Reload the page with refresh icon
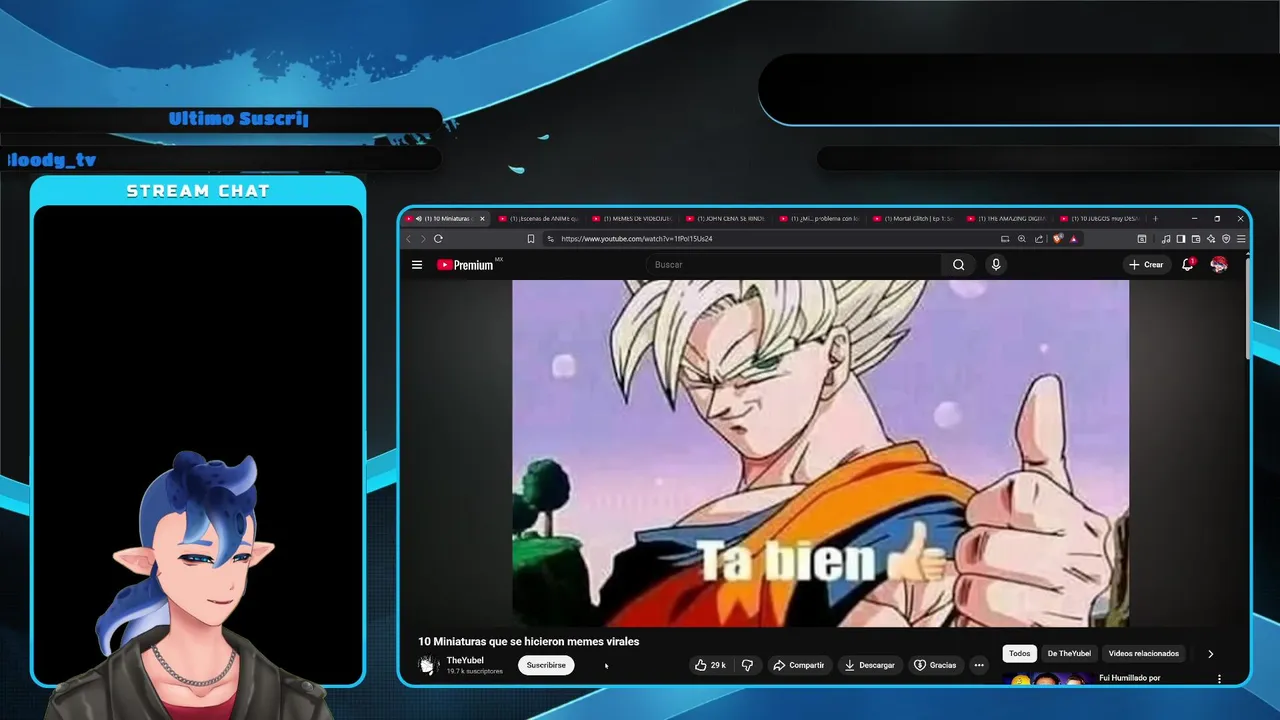This screenshot has width=1280, height=720. pyautogui.click(x=438, y=239)
